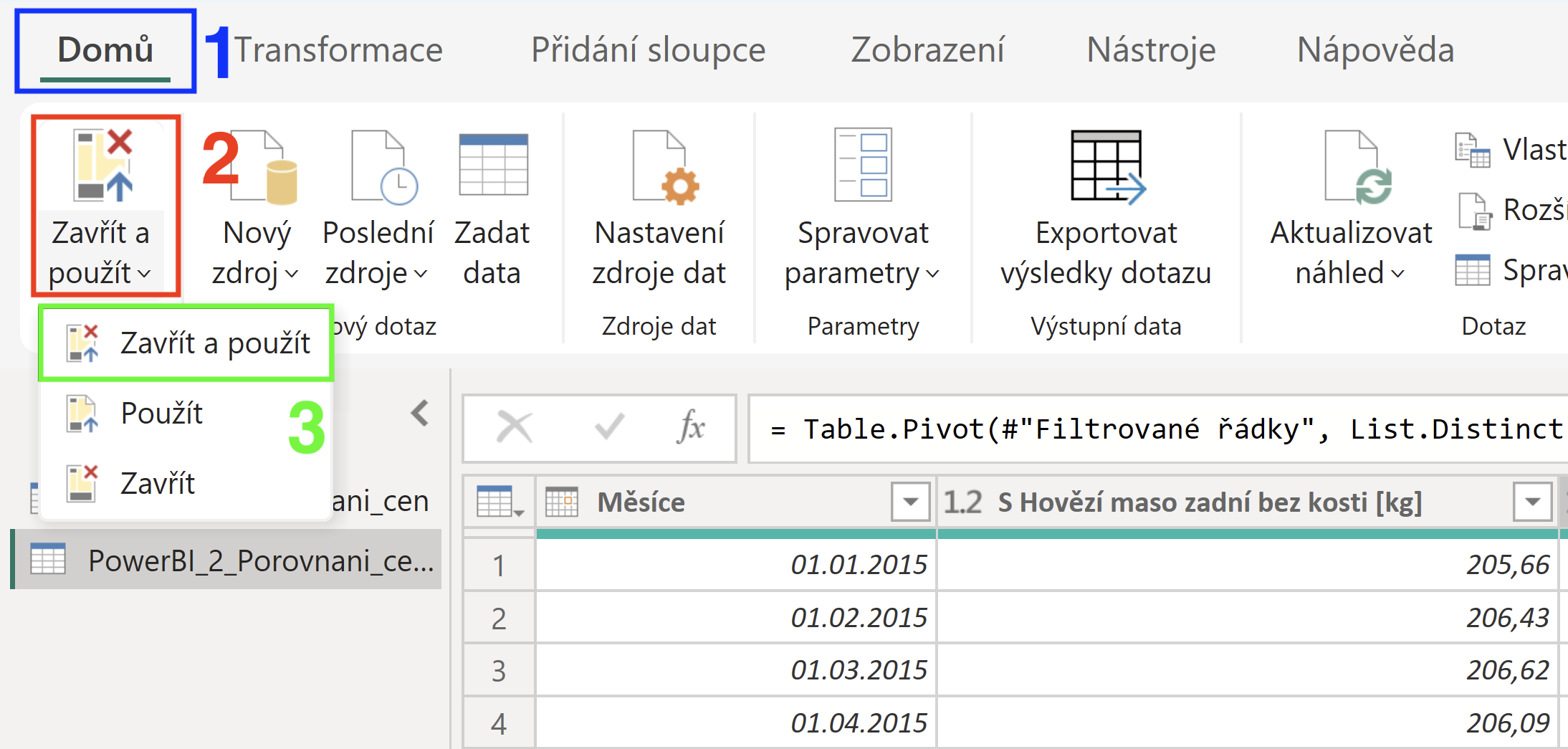The image size is (1568, 749).
Task: Expand the Aktualizovat náhled dropdown arrow
Action: [x=1398, y=274]
